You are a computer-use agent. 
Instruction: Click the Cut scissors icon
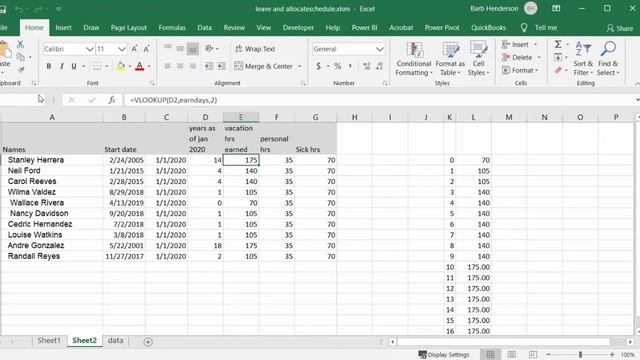pyautogui.click(x=20, y=44)
